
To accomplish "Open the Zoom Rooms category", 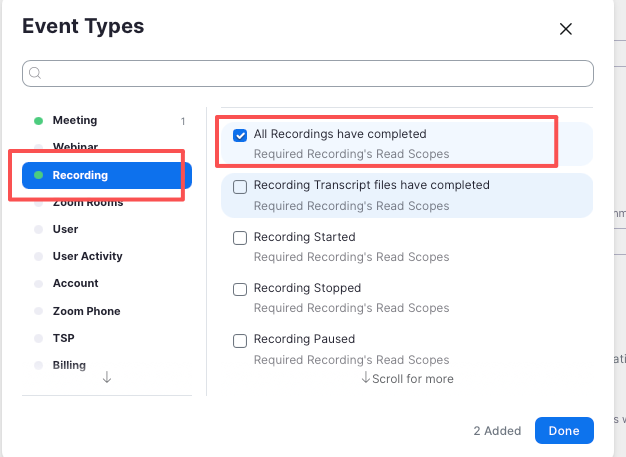I will (x=87, y=203).
